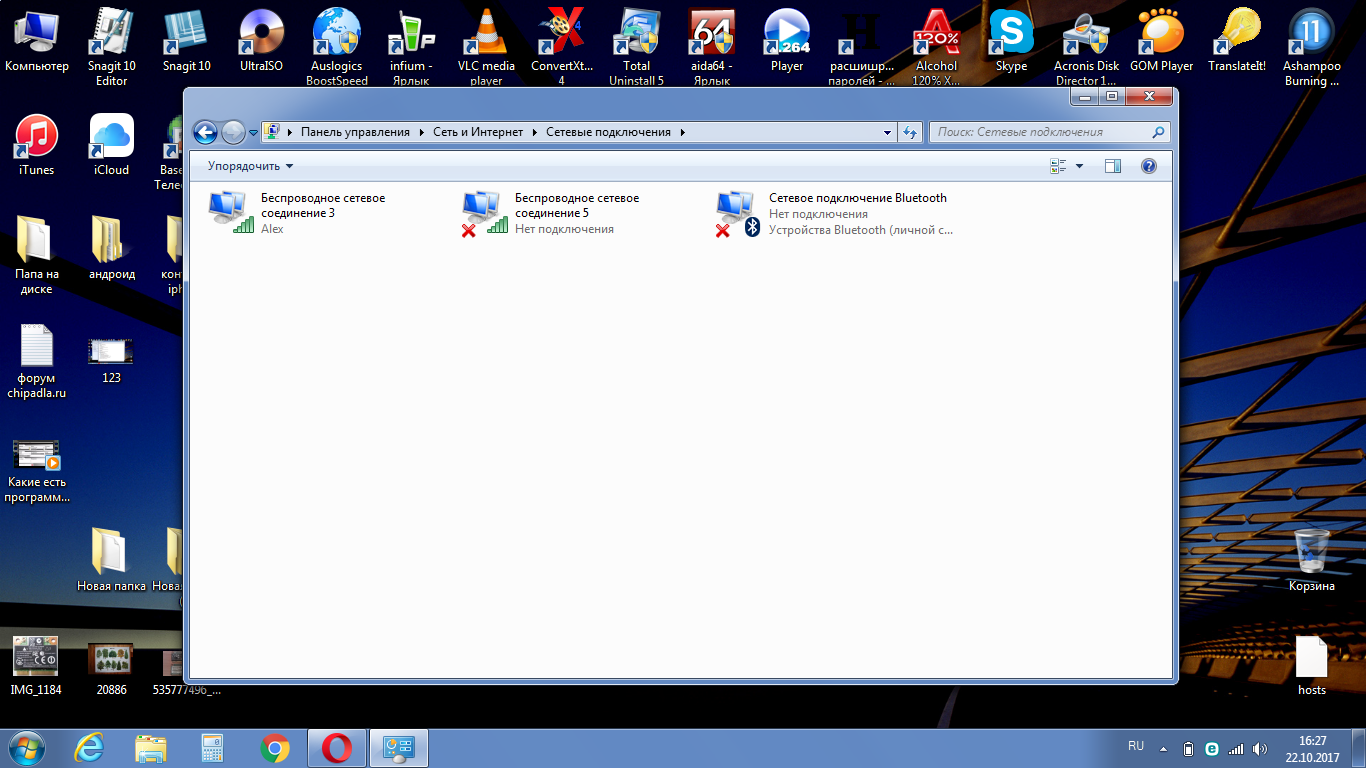Select Acronis Disk Director icon
Viewport: 1366px width, 768px height.
[x=1087, y=46]
